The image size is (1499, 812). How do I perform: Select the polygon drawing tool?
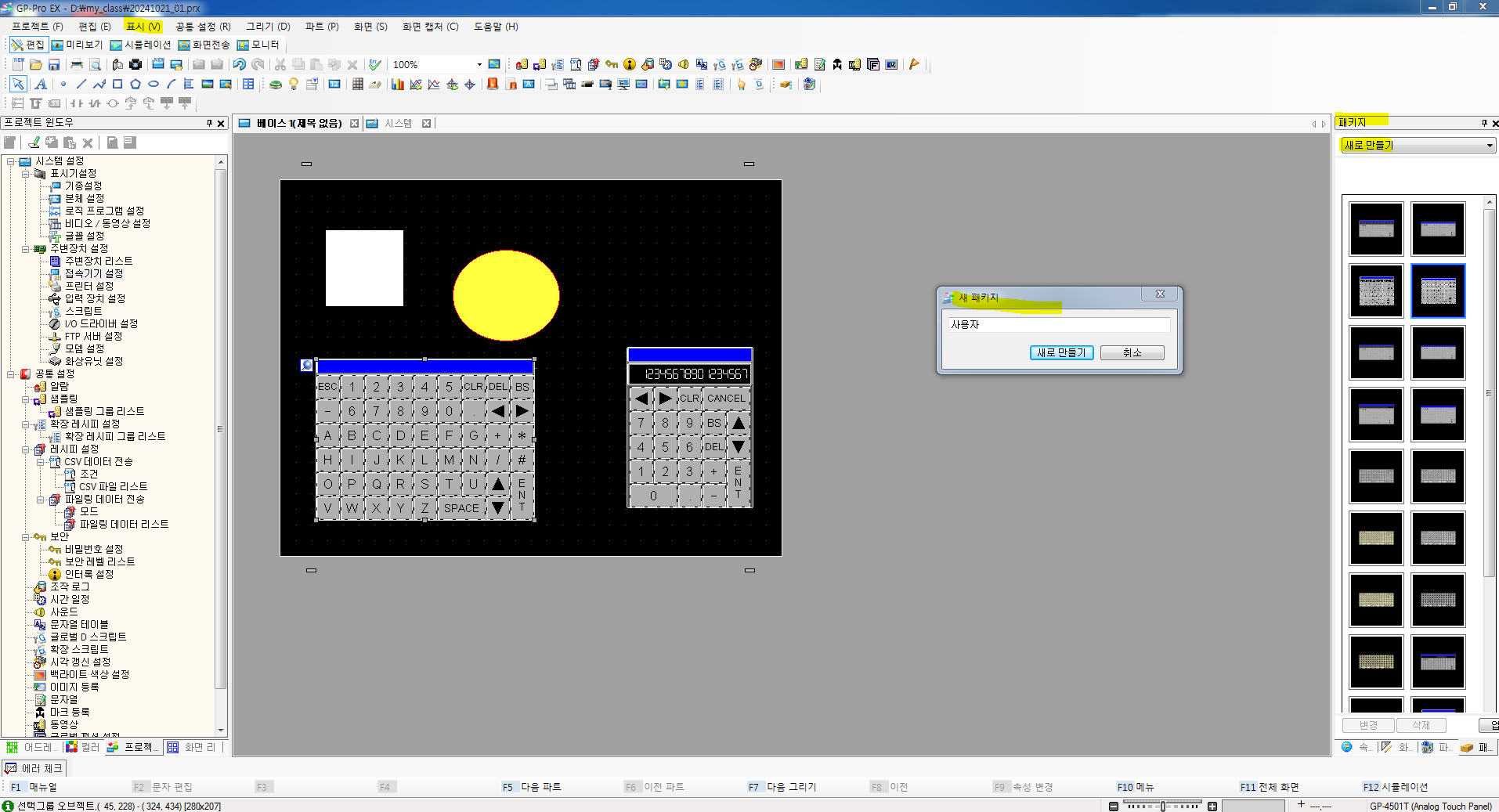135,84
